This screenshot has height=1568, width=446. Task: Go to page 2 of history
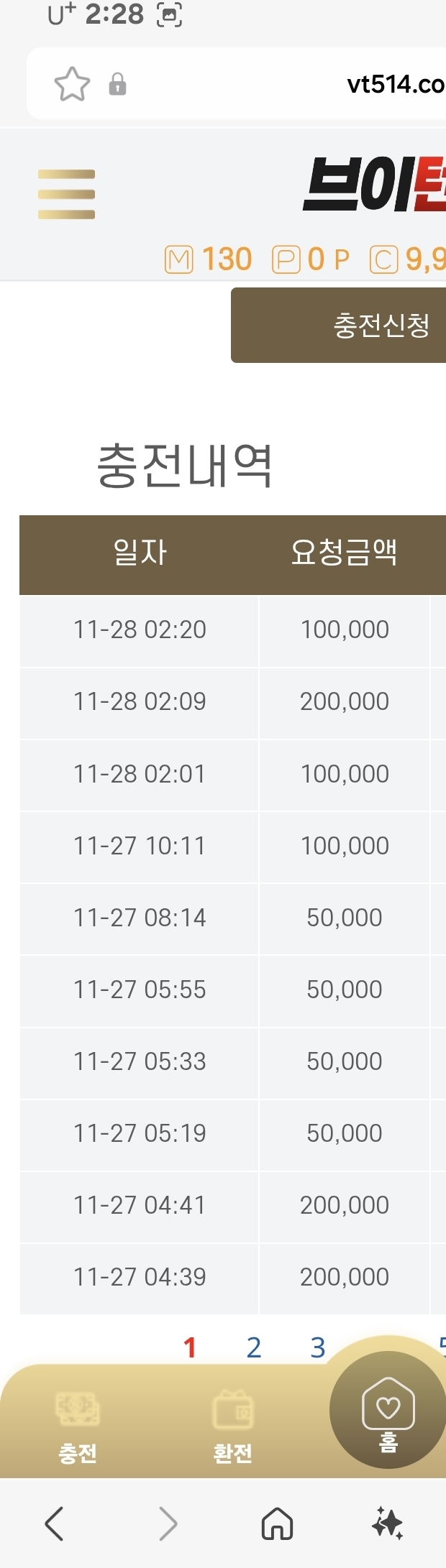254,1347
